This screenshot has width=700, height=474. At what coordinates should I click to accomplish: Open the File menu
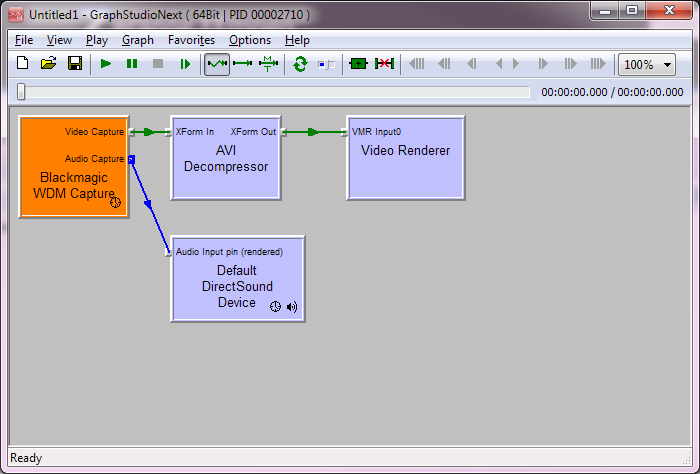coord(24,40)
